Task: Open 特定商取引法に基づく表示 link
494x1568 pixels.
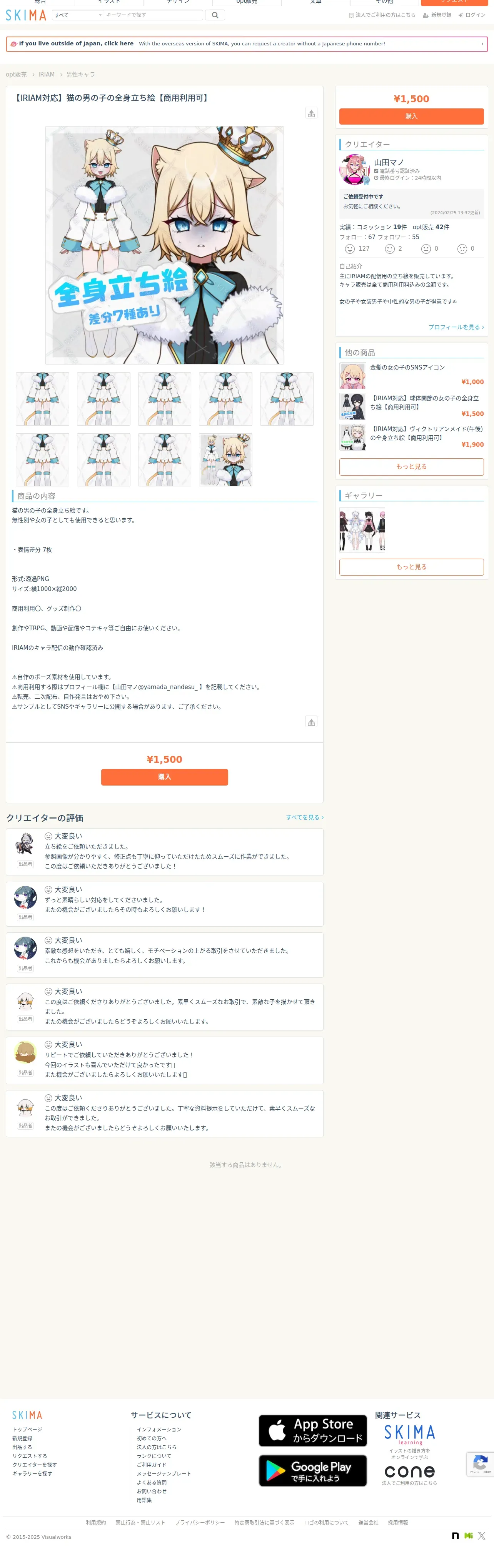Action: [x=264, y=1523]
